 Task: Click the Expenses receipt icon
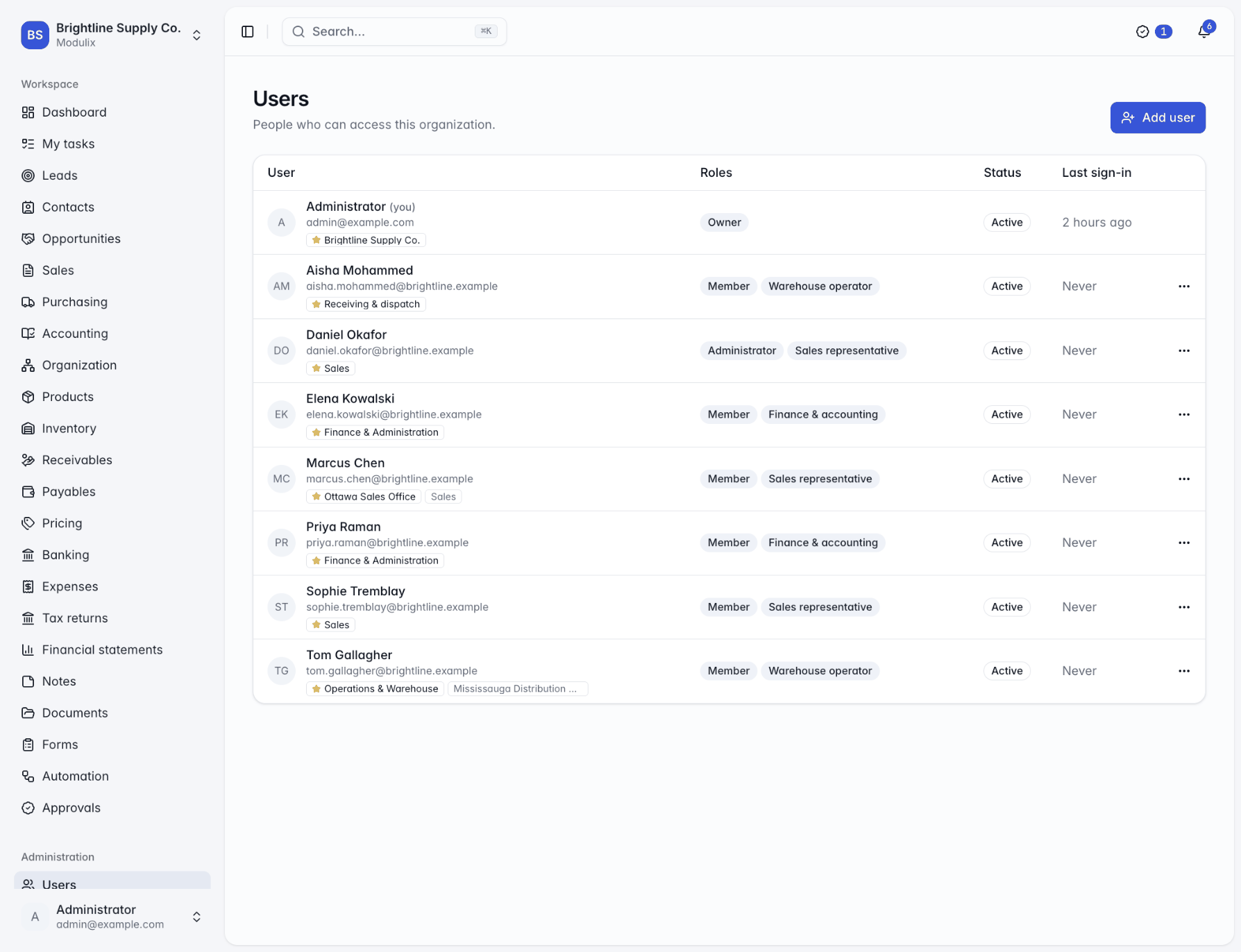(x=28, y=586)
